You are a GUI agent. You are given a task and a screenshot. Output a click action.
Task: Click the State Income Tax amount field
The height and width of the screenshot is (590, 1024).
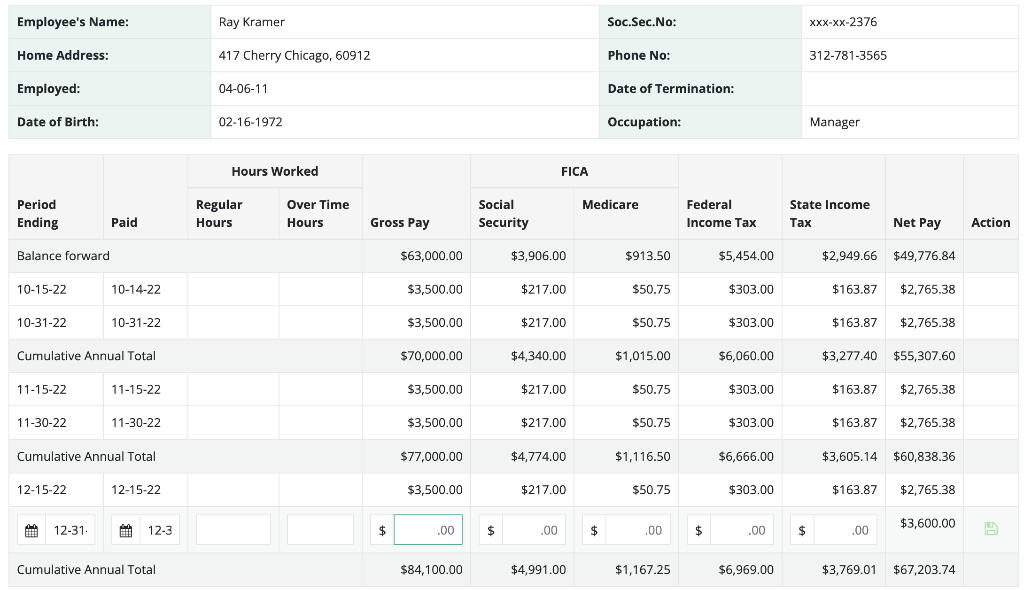[x=845, y=530]
